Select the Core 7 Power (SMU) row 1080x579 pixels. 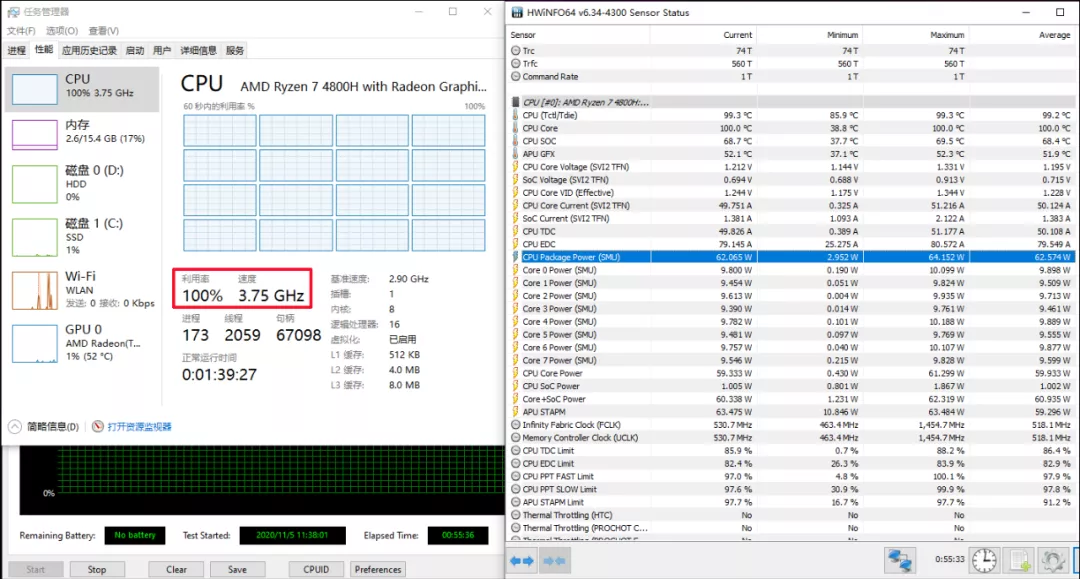pyautogui.click(x=791, y=360)
